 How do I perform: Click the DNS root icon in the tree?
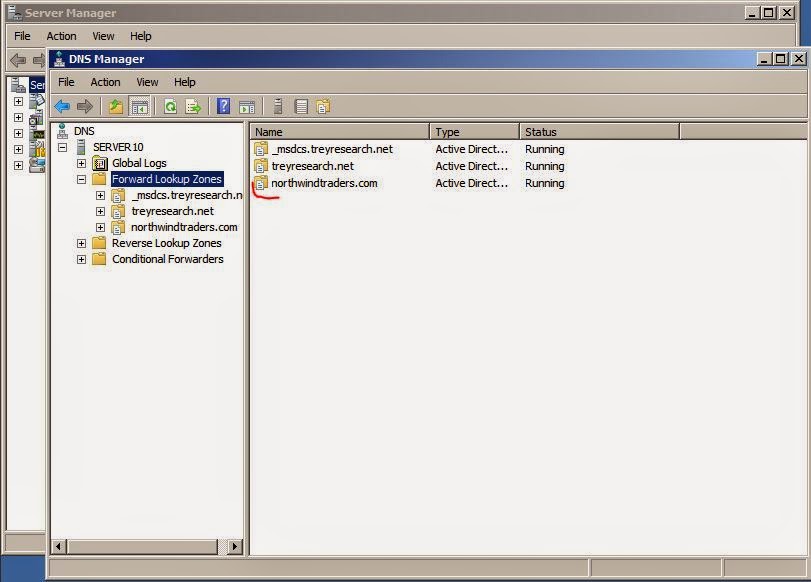pyautogui.click(x=63, y=131)
